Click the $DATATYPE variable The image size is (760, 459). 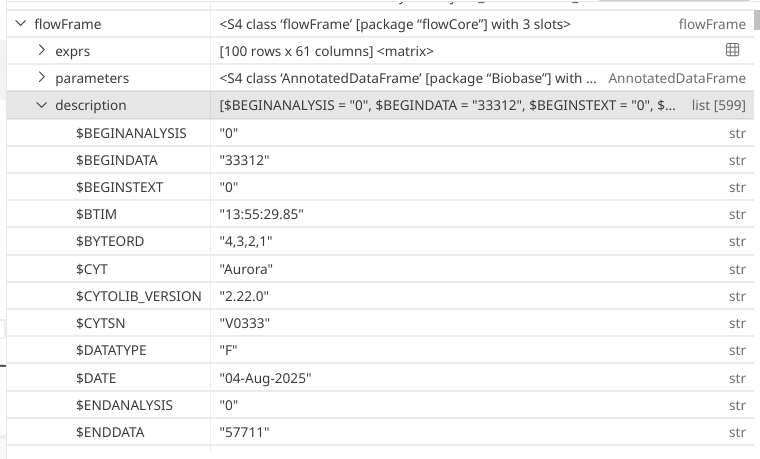point(111,351)
